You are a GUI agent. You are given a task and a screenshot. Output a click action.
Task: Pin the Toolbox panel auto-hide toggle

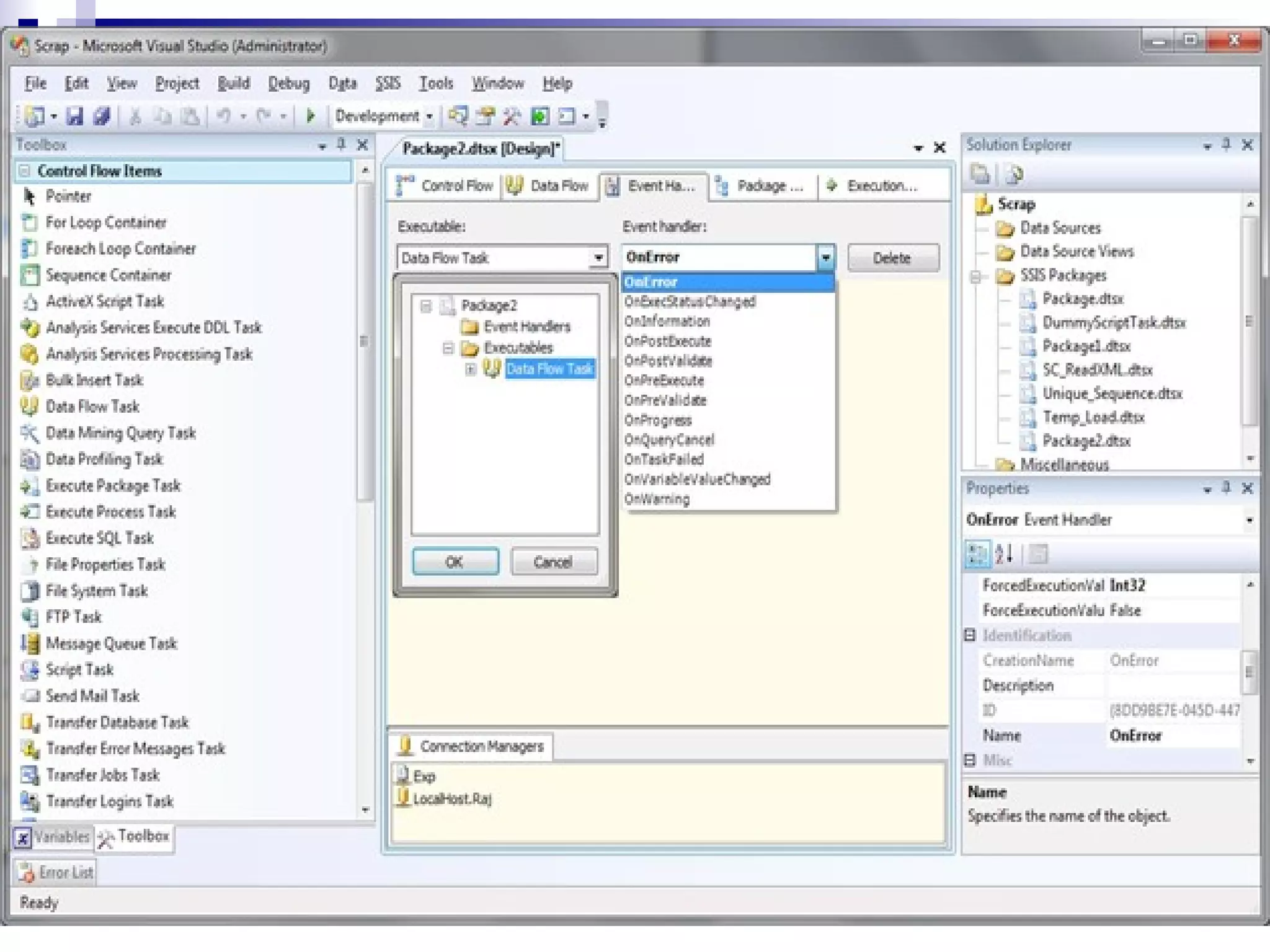(x=341, y=145)
